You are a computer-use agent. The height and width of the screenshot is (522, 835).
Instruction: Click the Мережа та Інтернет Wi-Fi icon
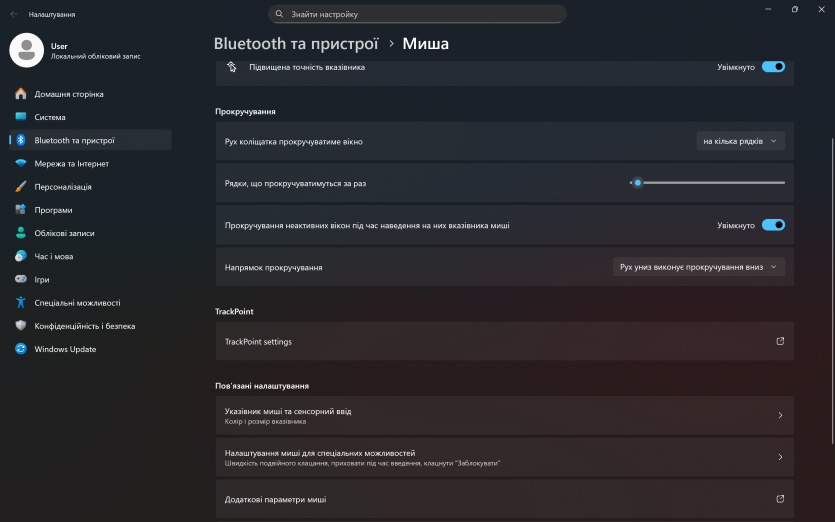[20, 164]
